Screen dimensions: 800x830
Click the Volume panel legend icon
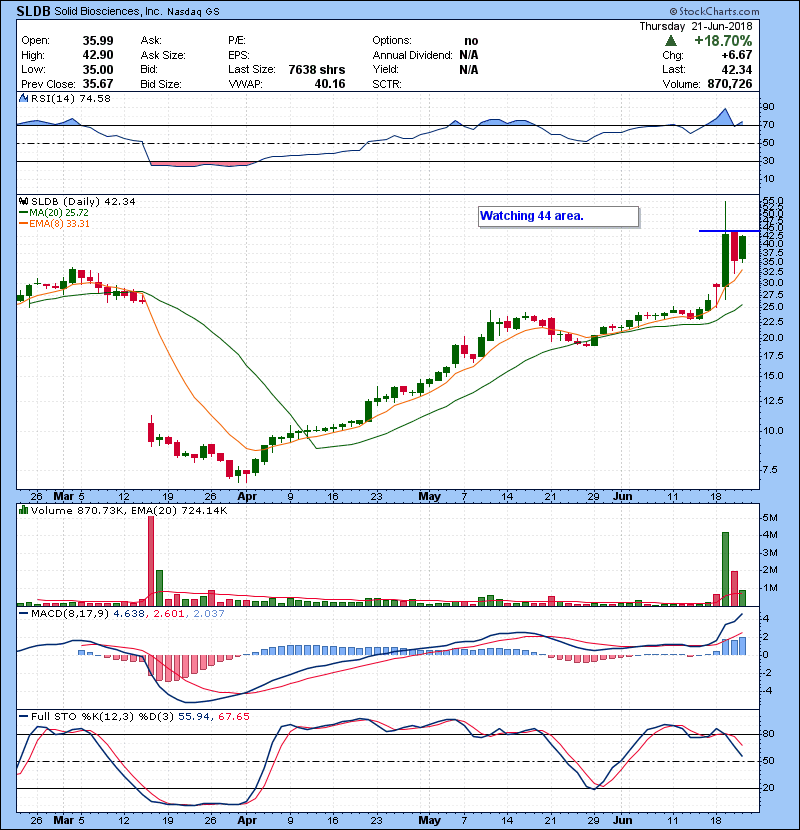[21, 510]
